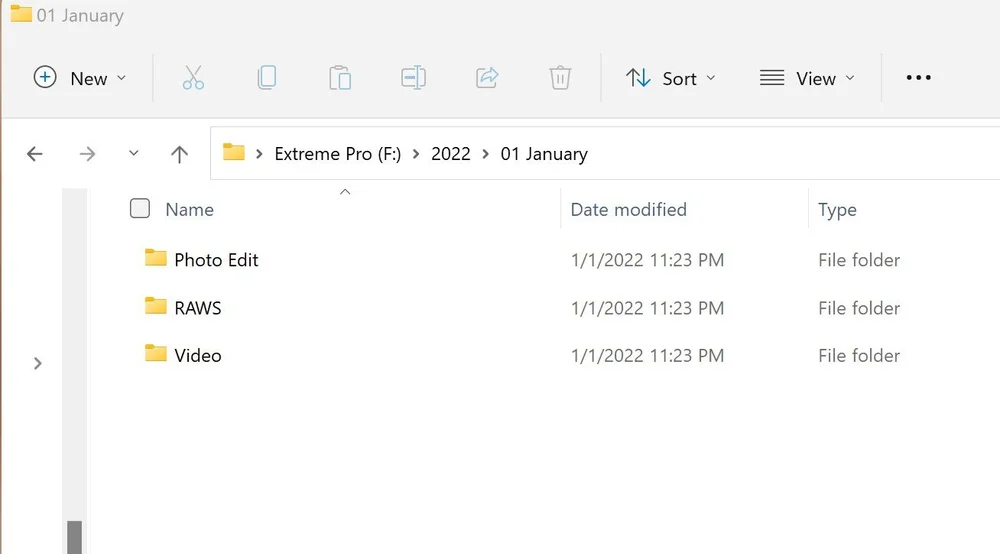1000x554 pixels.
Task: Navigate to 2022 breadcrumb
Action: point(450,154)
